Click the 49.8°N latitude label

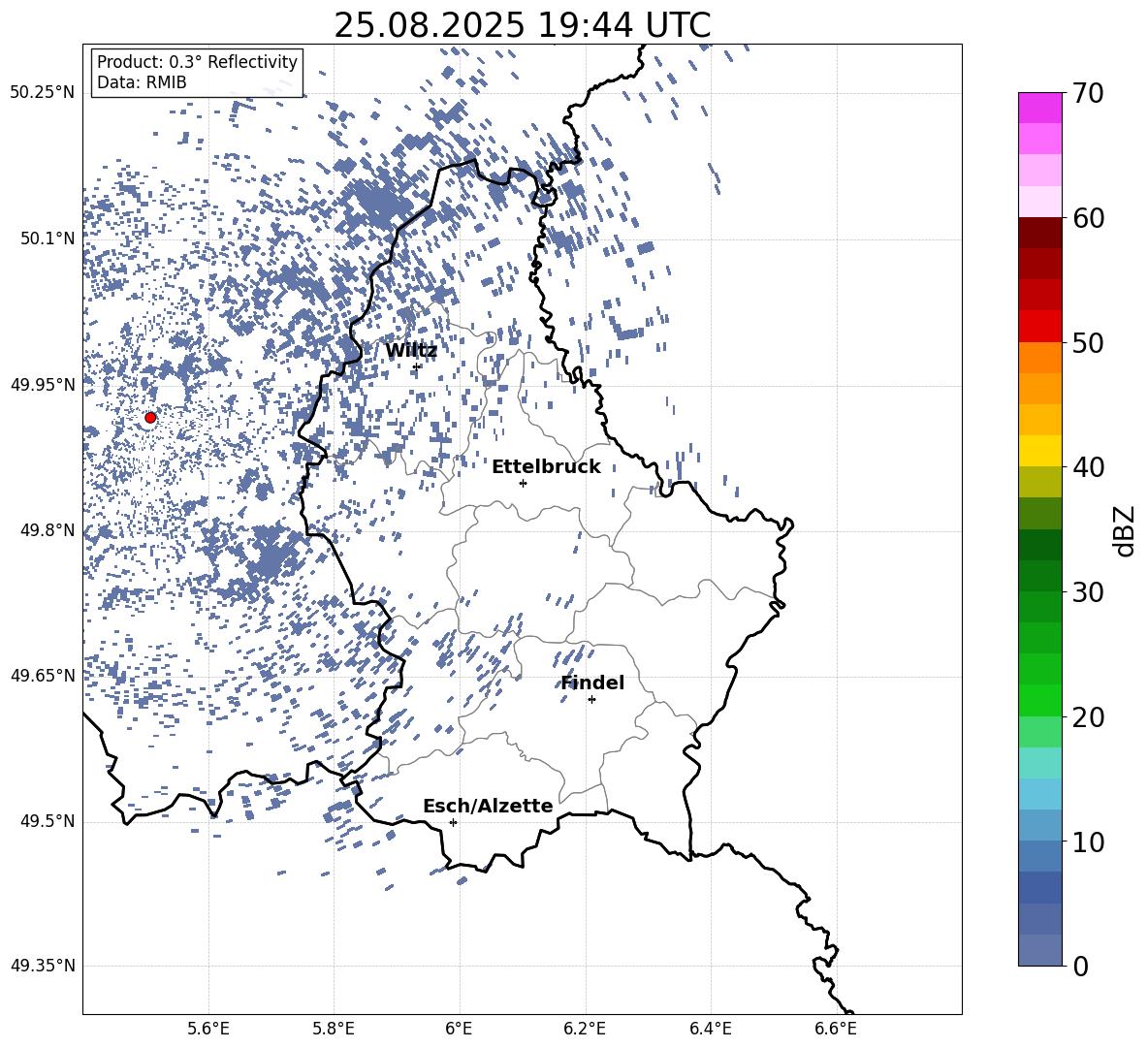(48, 530)
